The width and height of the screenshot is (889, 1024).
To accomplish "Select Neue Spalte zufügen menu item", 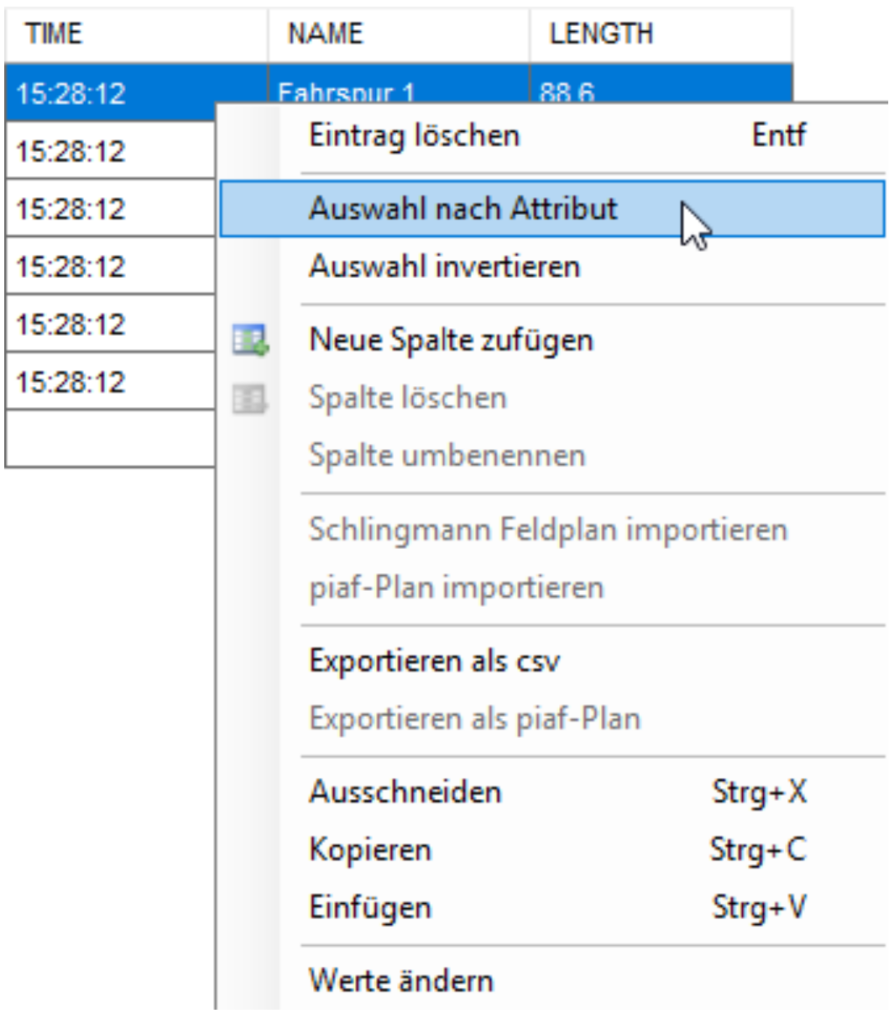I will (451, 340).
